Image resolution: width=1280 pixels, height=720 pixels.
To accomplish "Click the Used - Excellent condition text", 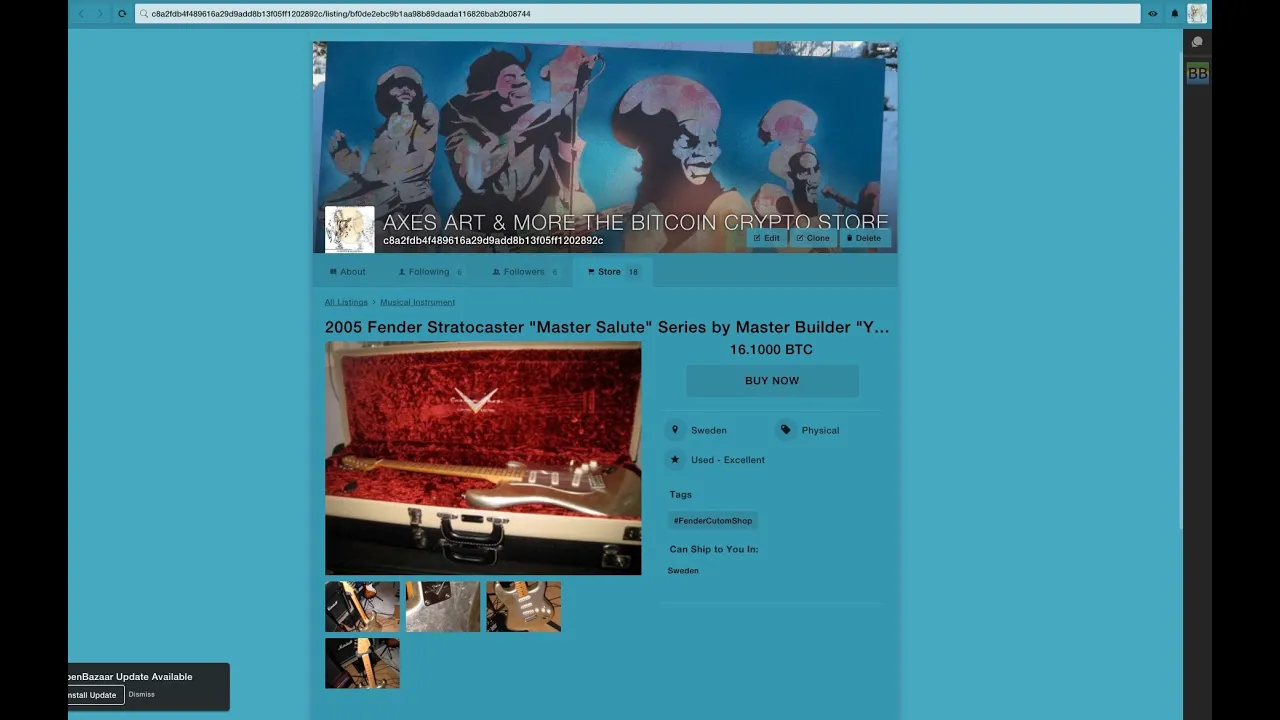I will [728, 460].
